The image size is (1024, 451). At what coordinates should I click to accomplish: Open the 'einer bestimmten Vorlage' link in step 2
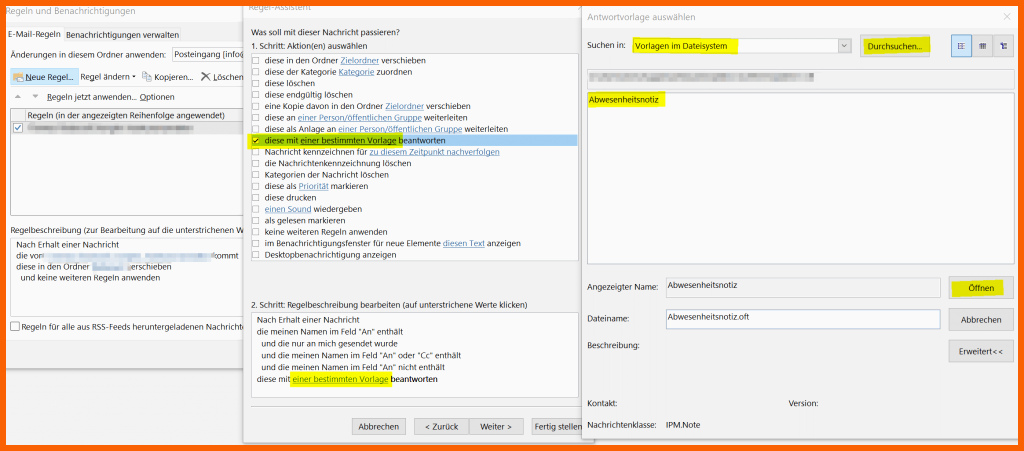(x=341, y=379)
